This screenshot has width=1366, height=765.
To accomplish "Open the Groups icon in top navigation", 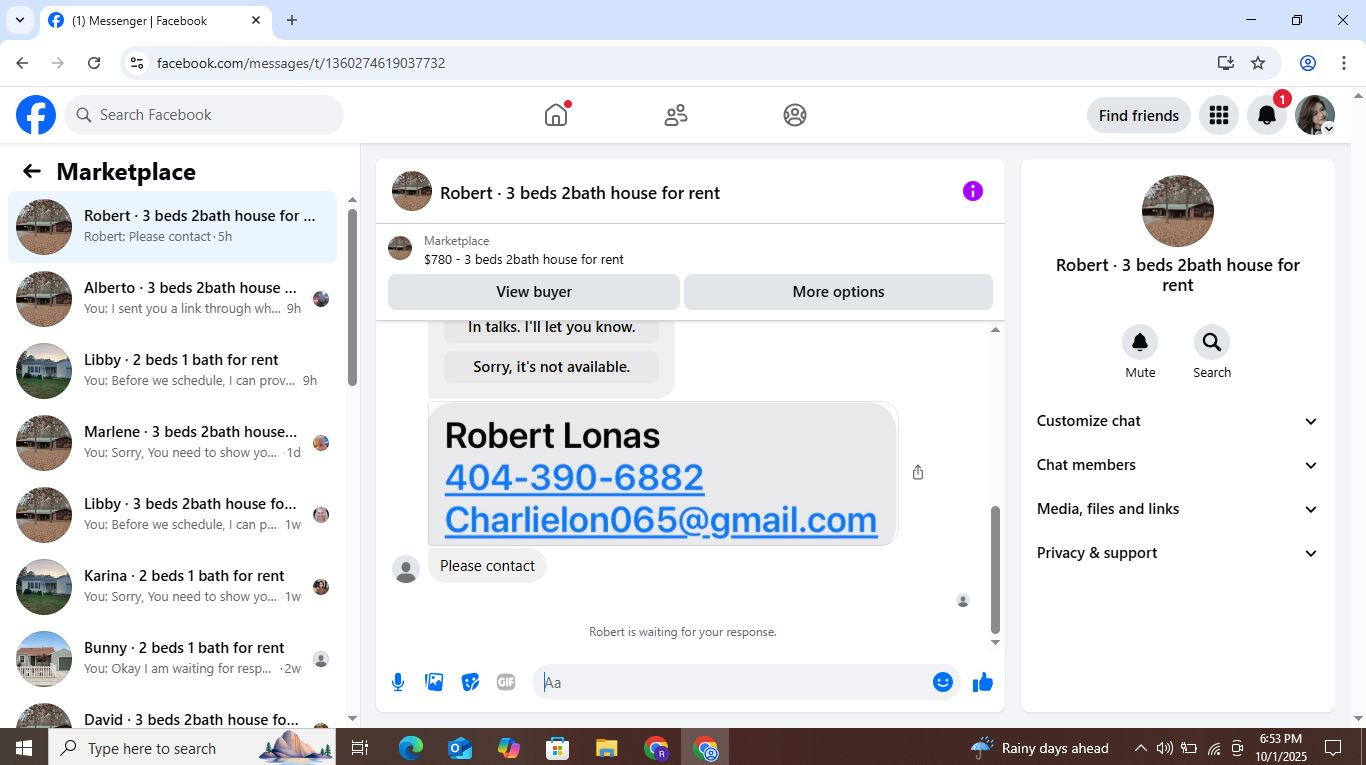I will click(x=795, y=115).
